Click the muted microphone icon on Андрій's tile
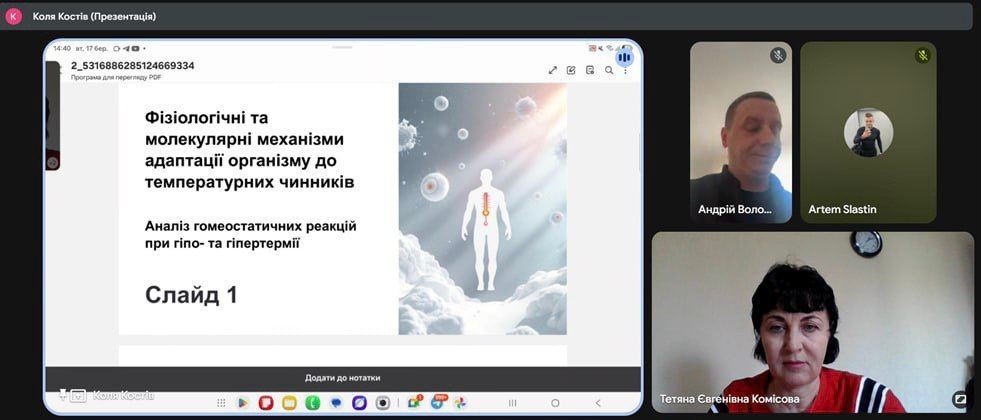 (x=778, y=55)
